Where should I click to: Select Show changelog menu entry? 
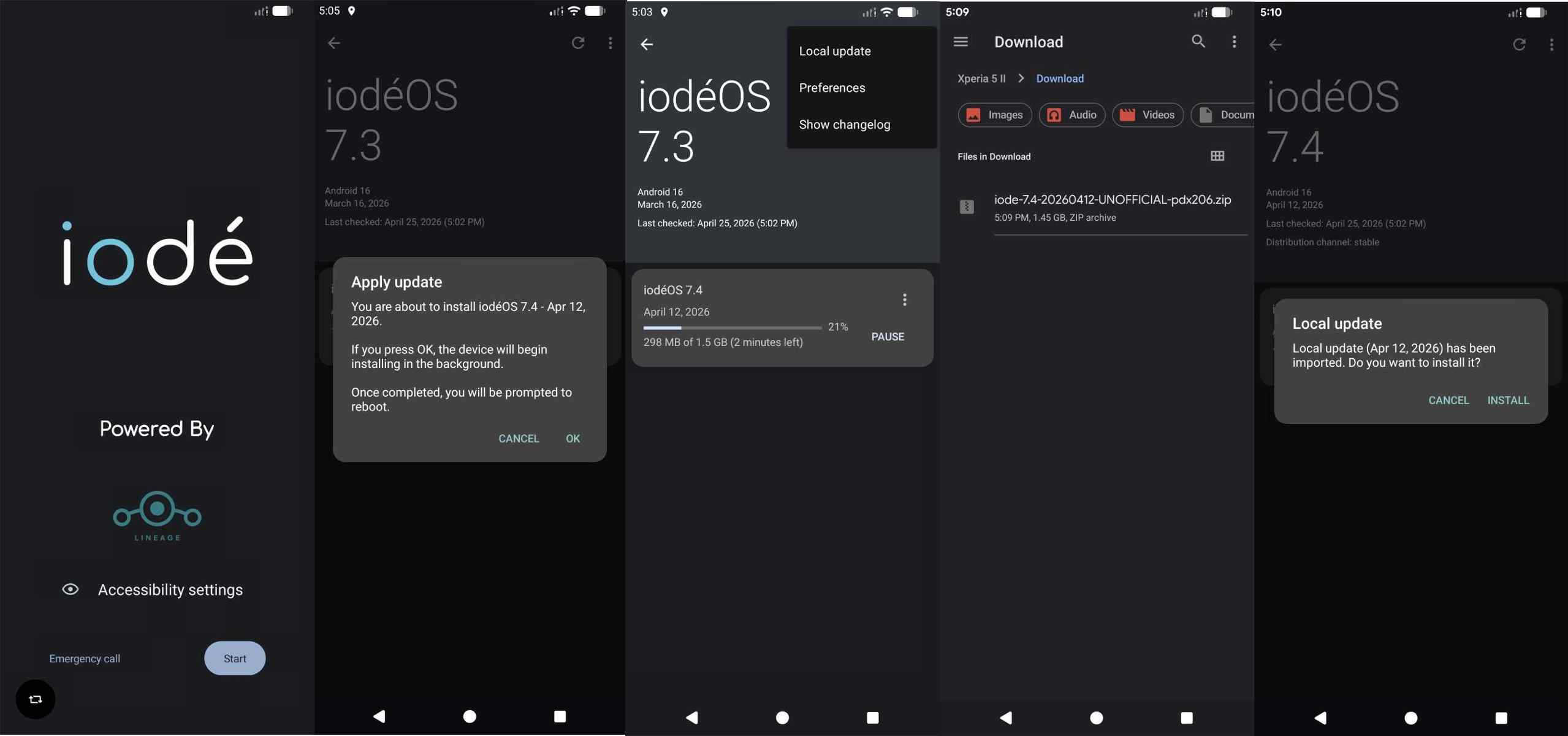845,125
